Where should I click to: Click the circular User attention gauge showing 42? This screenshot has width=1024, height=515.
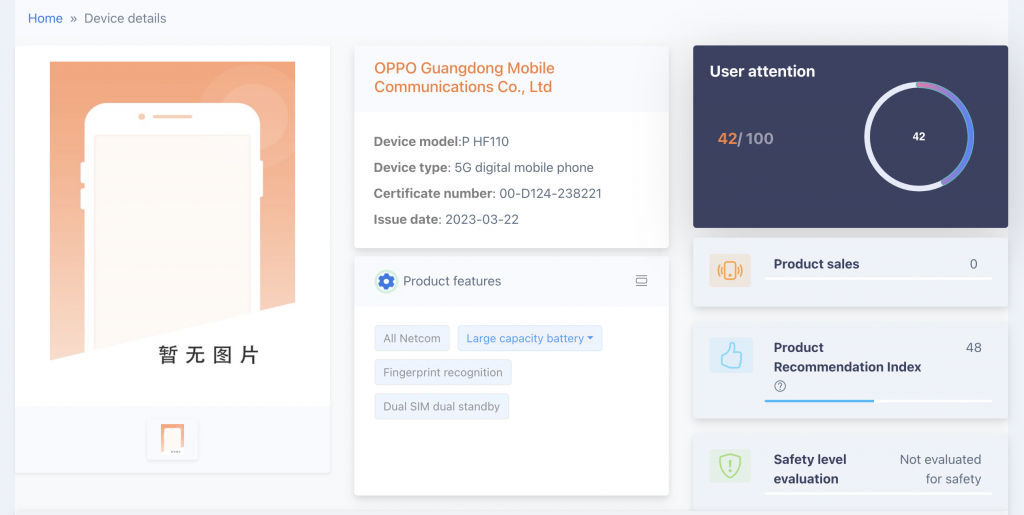pos(919,136)
